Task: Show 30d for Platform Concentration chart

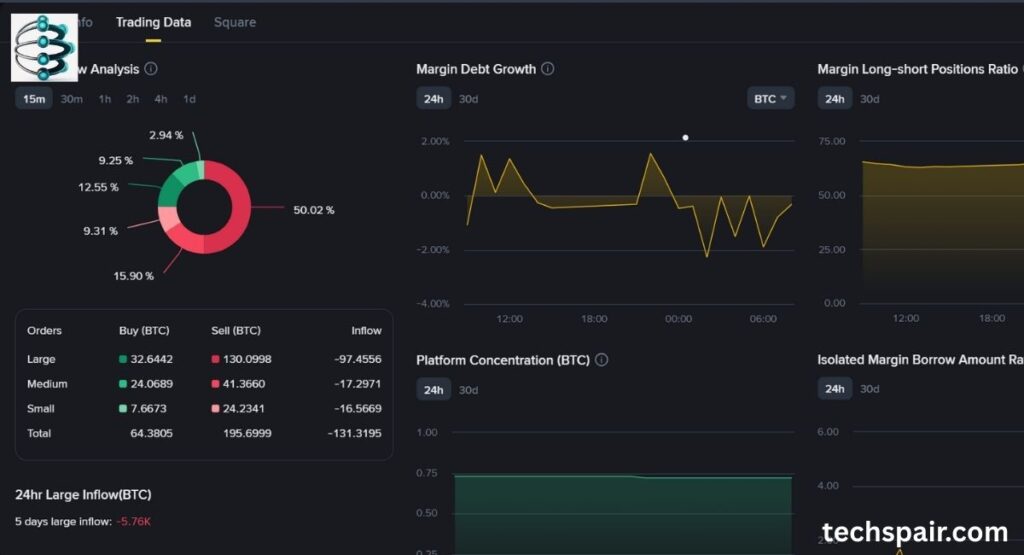Action: point(468,389)
